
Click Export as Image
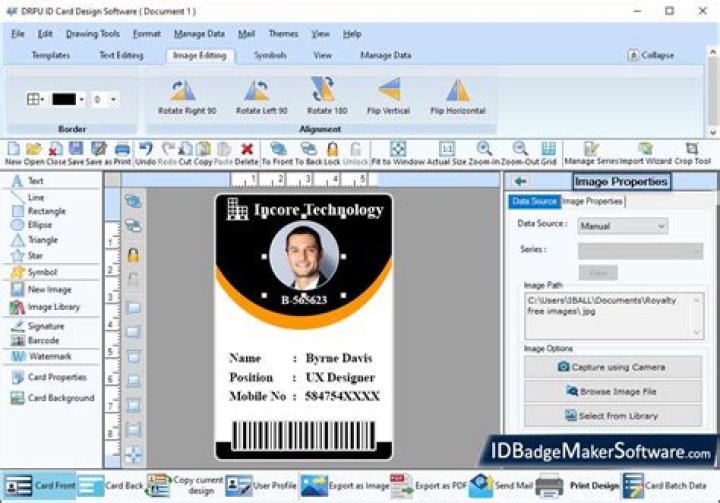click(344, 486)
